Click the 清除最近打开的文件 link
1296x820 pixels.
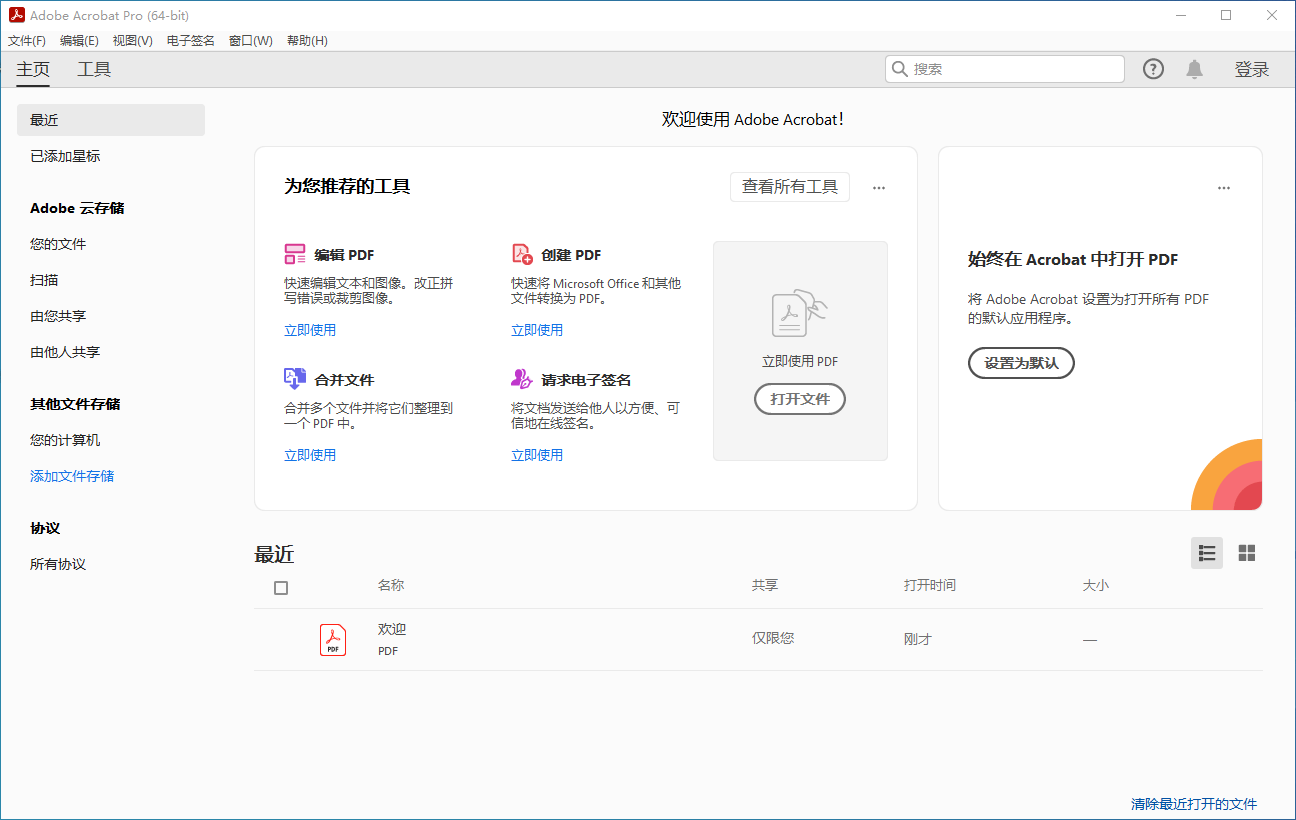[1193, 803]
